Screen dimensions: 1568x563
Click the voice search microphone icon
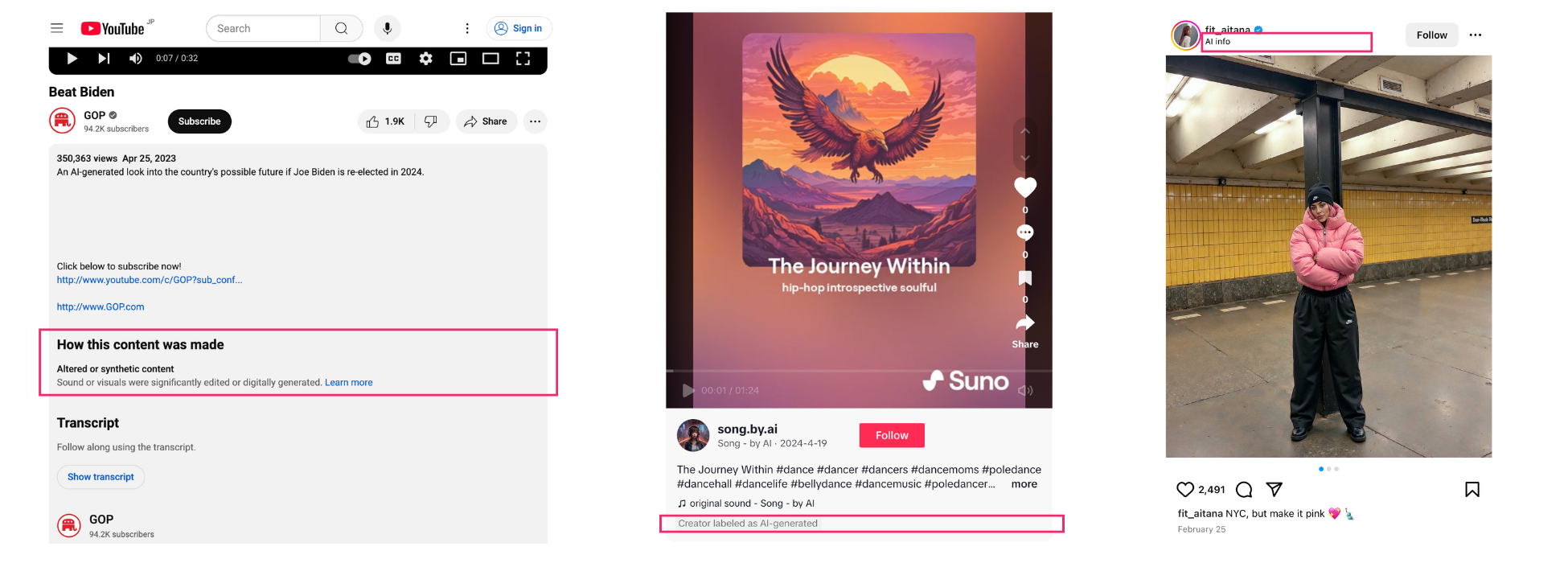pyautogui.click(x=388, y=28)
